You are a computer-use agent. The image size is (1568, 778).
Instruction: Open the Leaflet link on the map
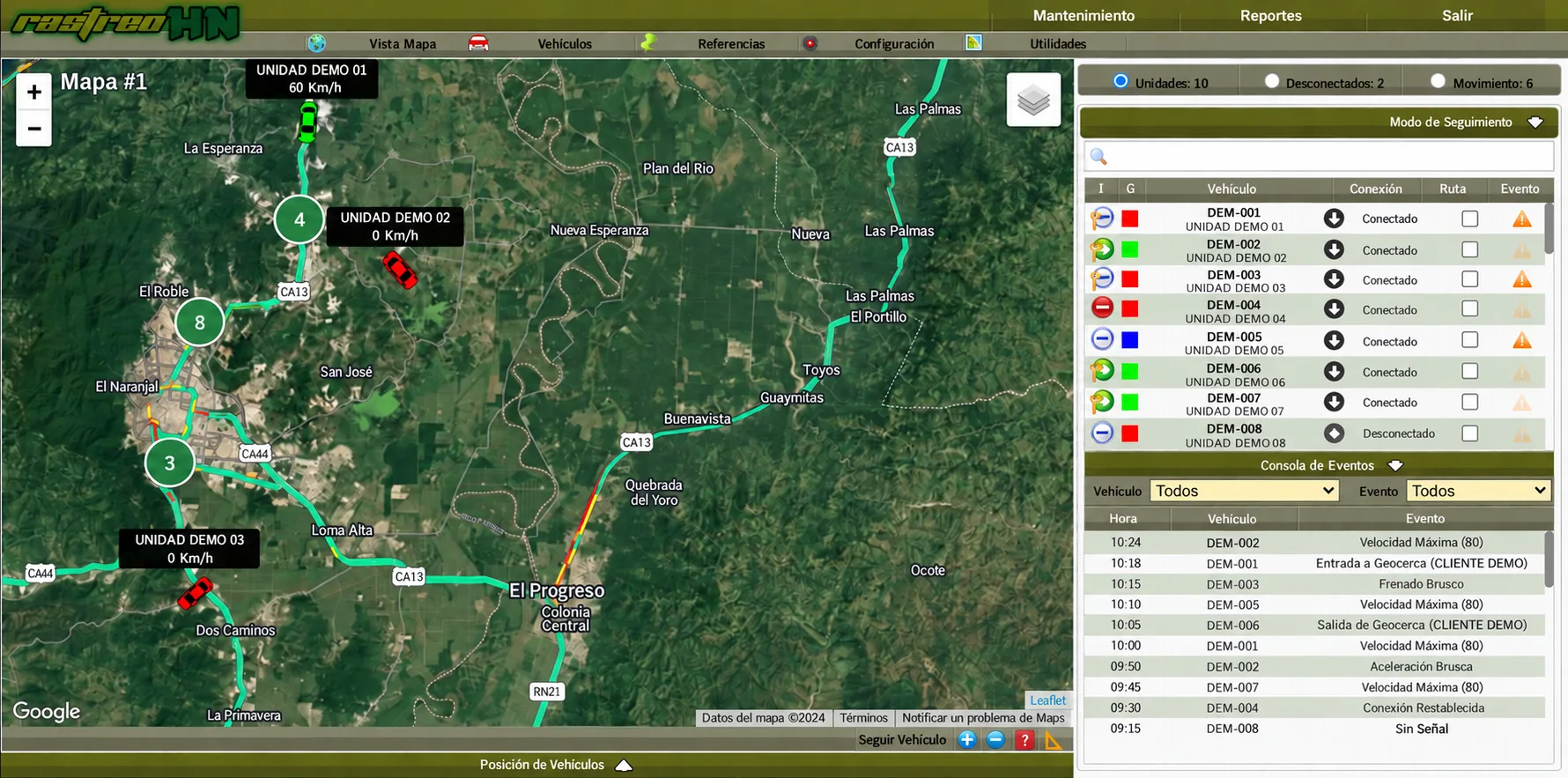click(1047, 700)
